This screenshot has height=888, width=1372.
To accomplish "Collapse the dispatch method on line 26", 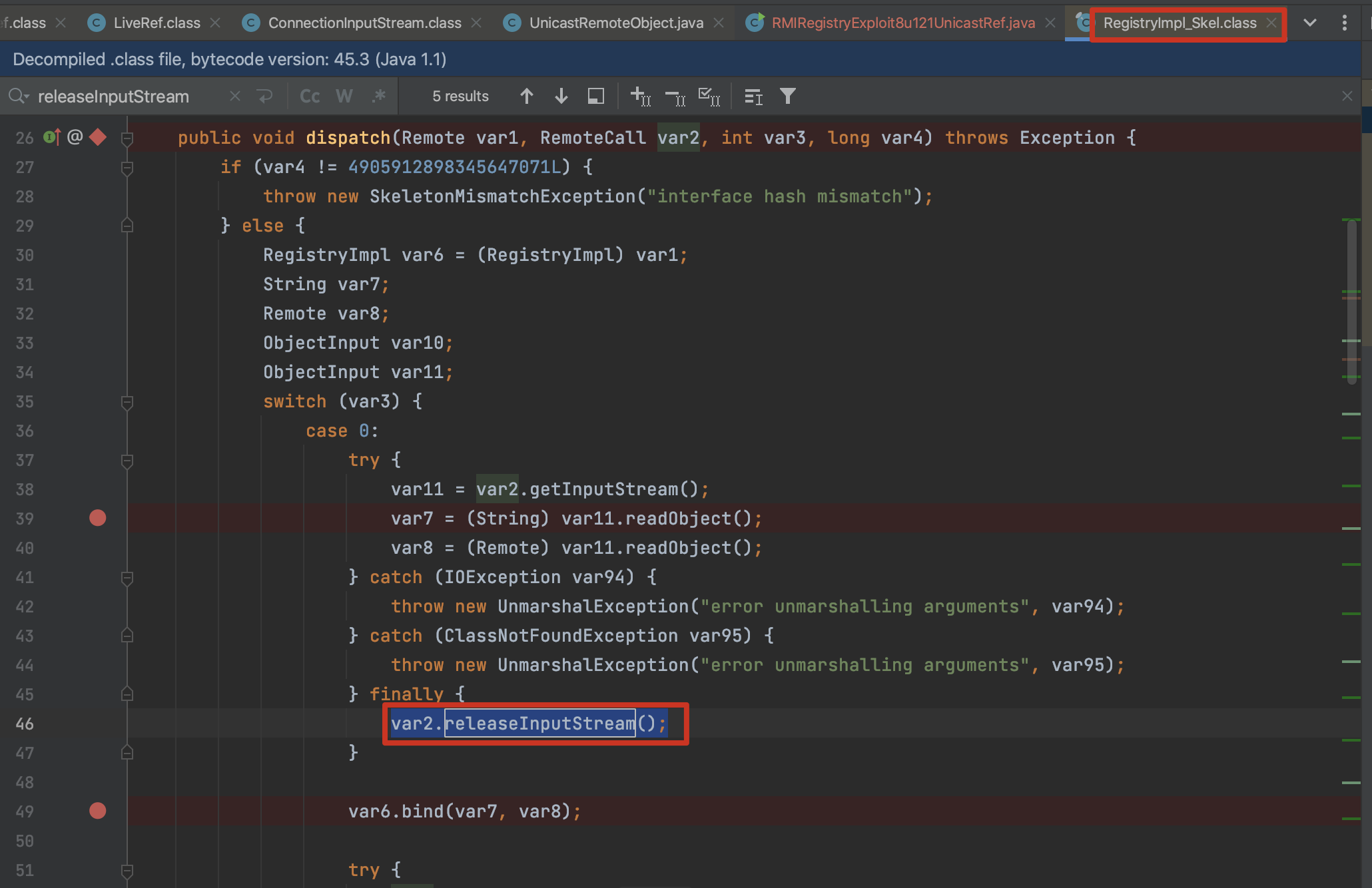I will 127,138.
